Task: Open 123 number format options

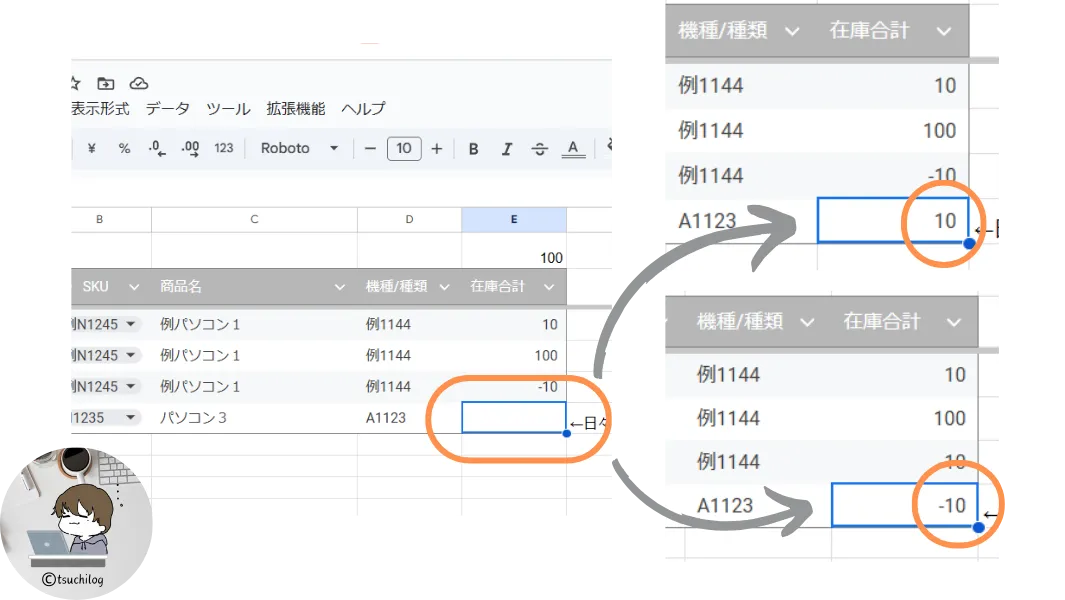Action: [224, 148]
